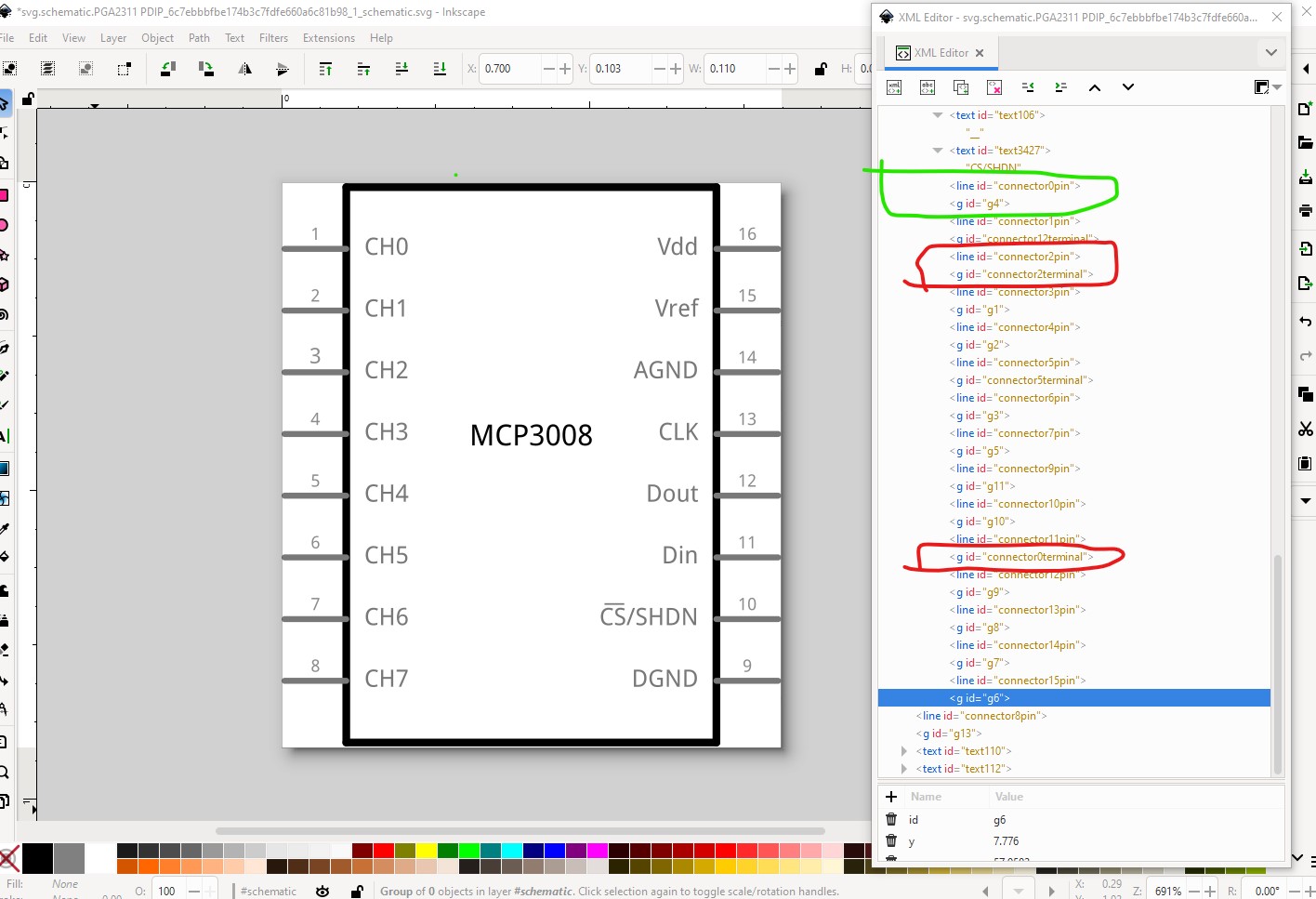This screenshot has width=1316, height=899.
Task: Open the XML Editor layout dropdown arrow
Action: (x=1277, y=87)
